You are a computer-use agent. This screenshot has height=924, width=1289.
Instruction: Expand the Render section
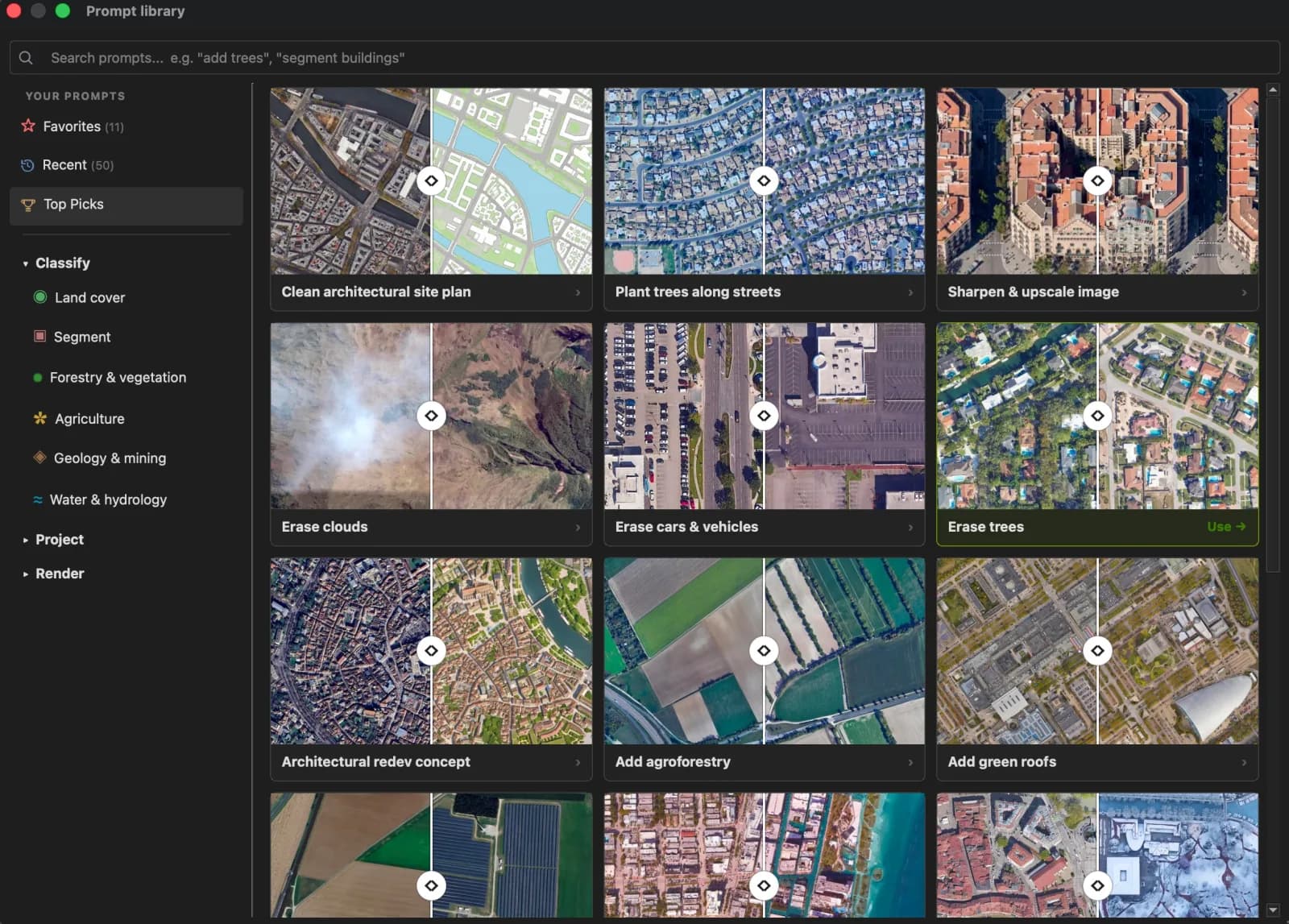26,574
